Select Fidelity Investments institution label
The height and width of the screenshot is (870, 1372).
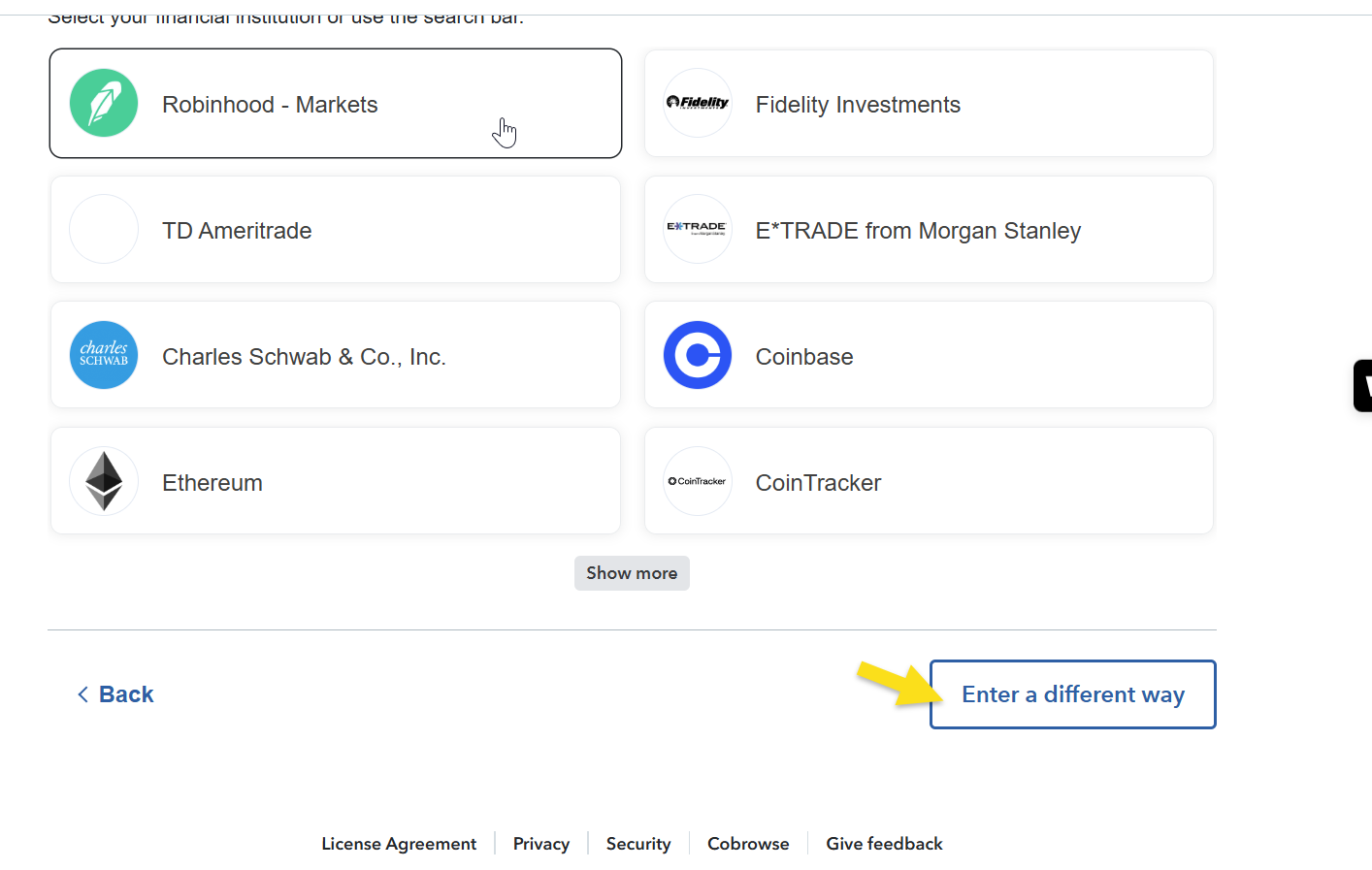coord(858,105)
